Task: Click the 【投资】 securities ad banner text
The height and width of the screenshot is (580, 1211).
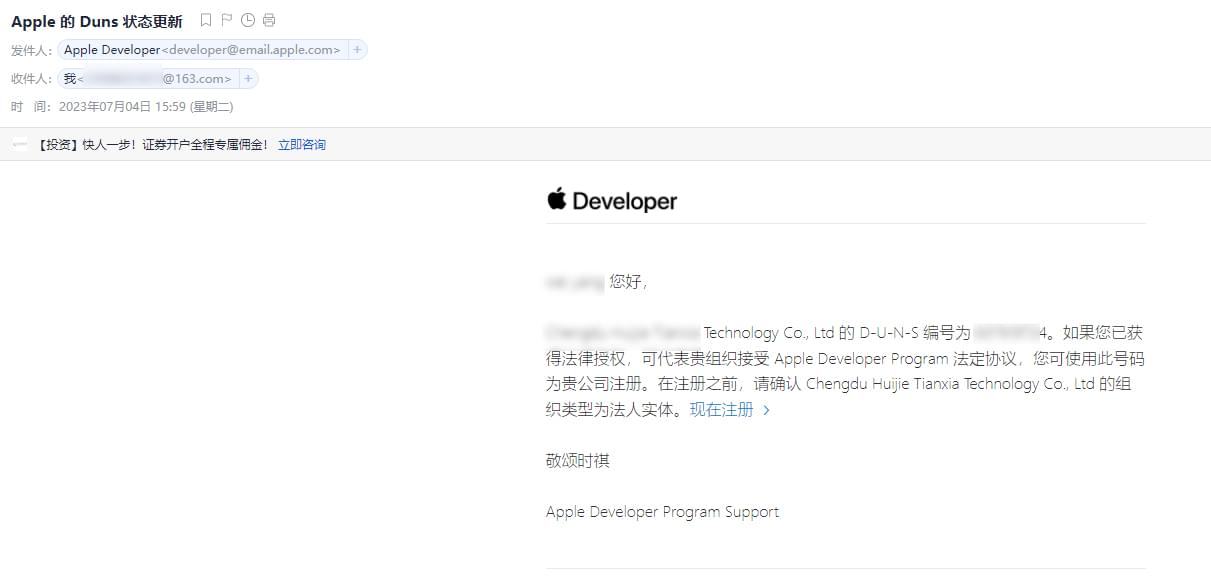Action: (152, 145)
